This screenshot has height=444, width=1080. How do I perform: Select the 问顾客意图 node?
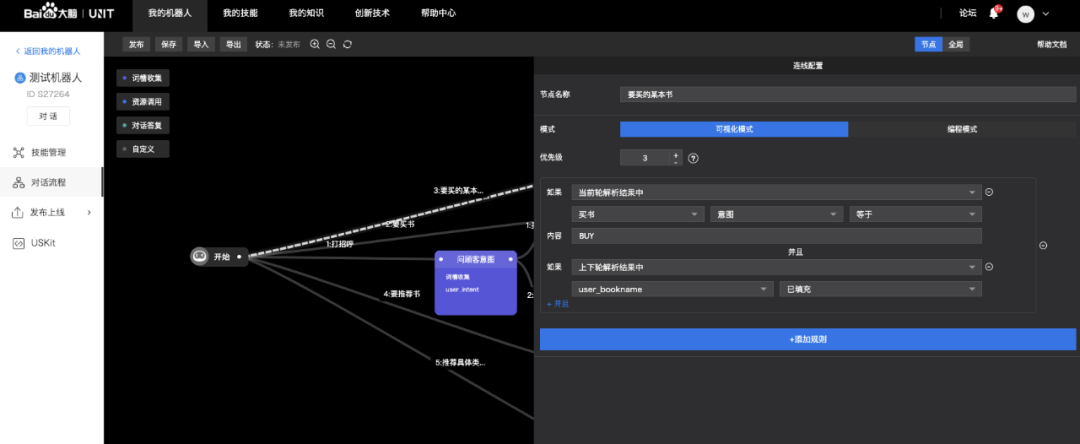(x=476, y=283)
